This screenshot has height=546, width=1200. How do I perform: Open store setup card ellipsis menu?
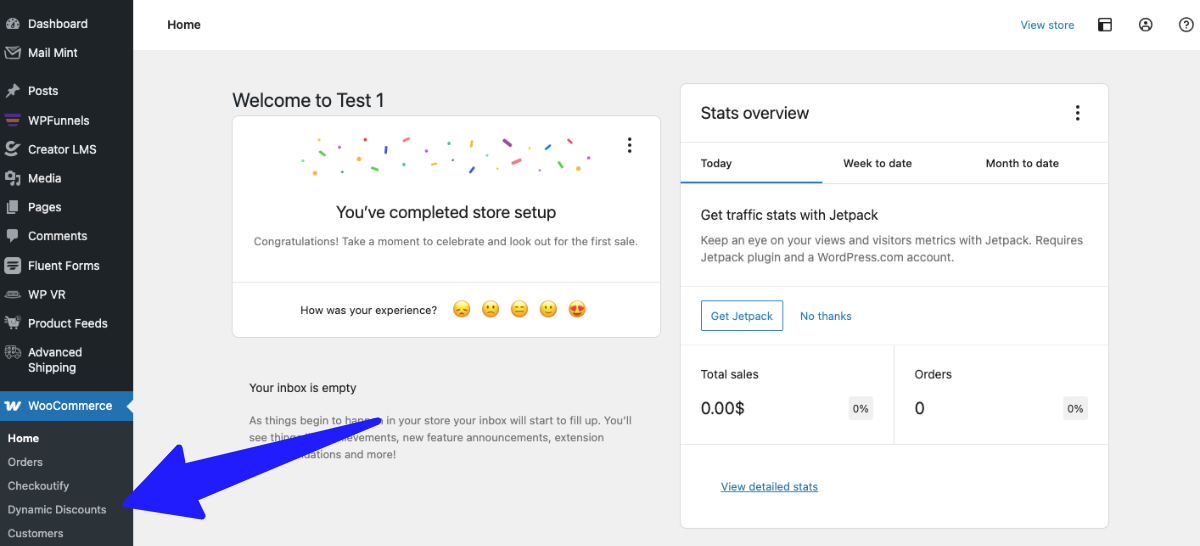(x=629, y=145)
